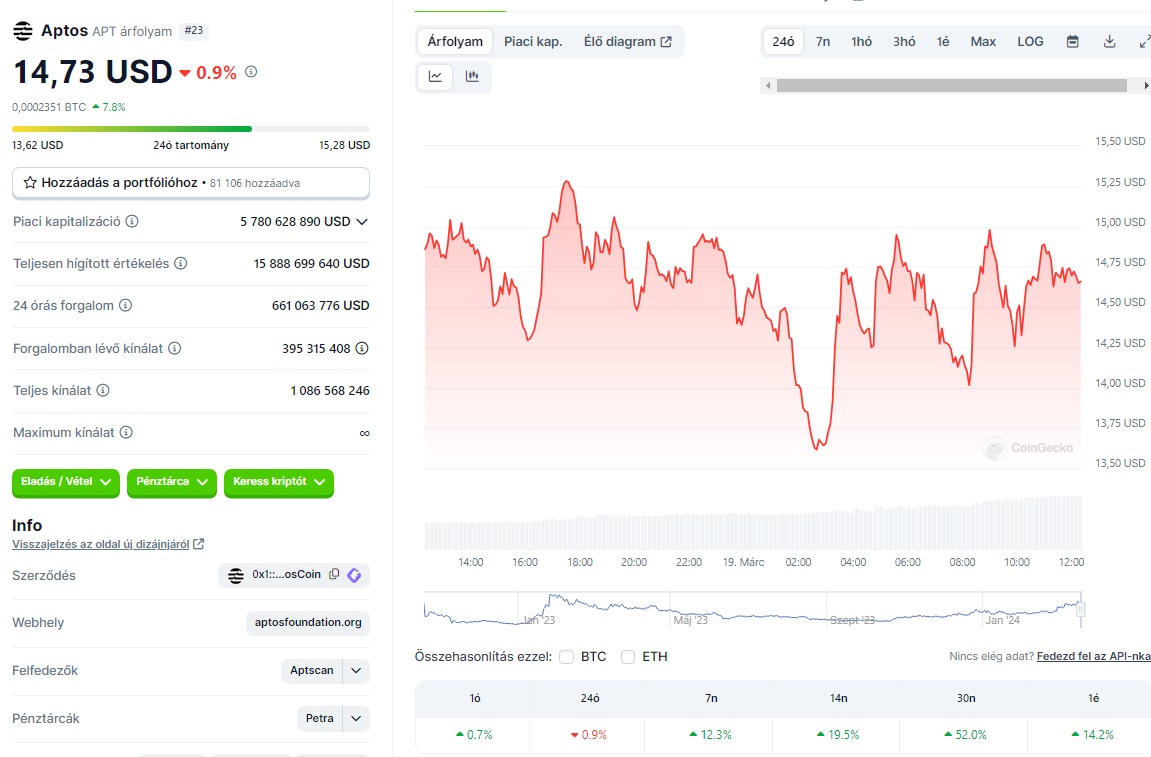Image resolution: width=1151 pixels, height=757 pixels.
Task: Click Fedezd fel az API-nkat link
Action: click(x=1094, y=656)
